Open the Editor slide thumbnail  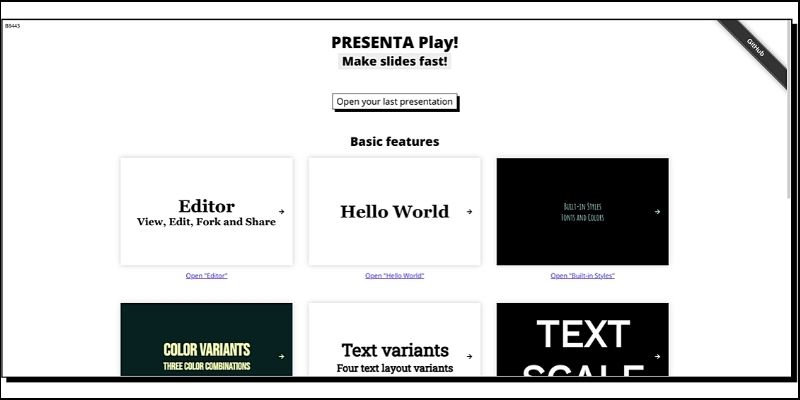point(207,212)
